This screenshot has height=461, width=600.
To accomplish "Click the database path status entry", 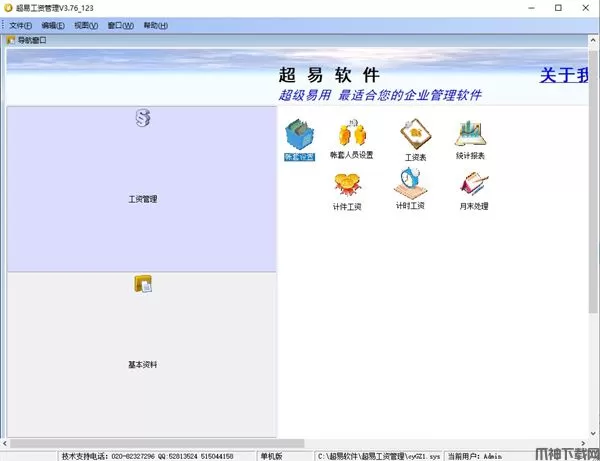I will pos(379,456).
